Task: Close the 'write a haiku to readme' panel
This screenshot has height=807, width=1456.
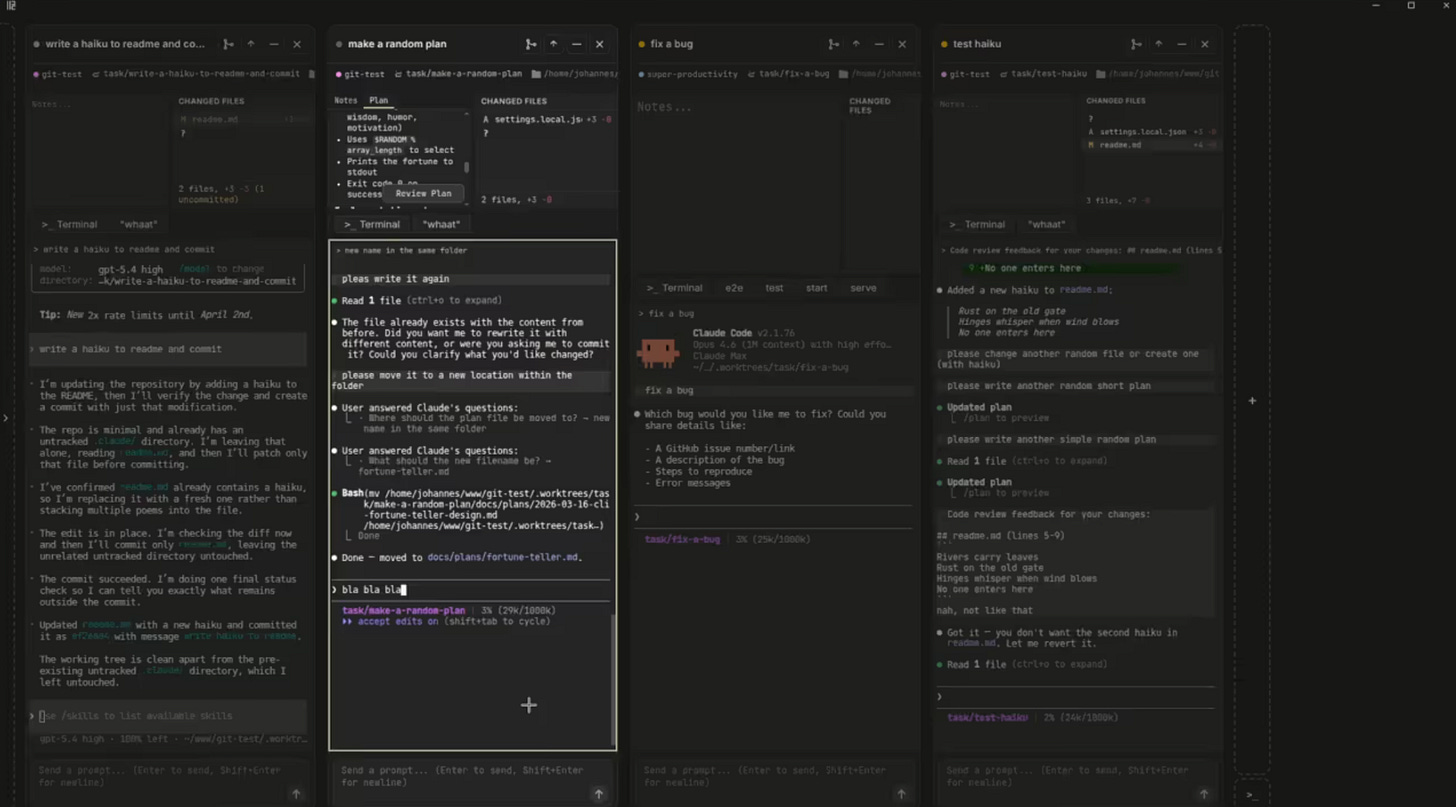Action: tap(297, 44)
